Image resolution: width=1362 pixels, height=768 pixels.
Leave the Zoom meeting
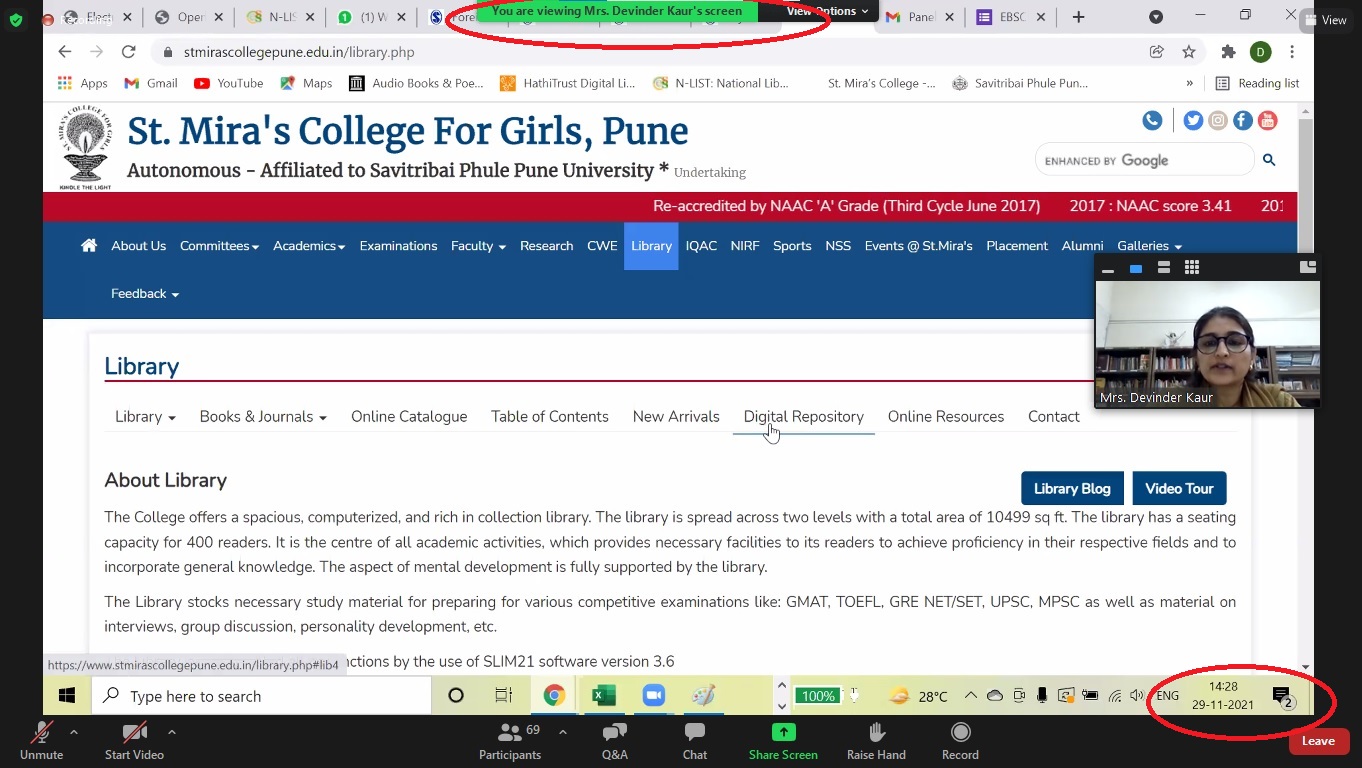point(1318,741)
